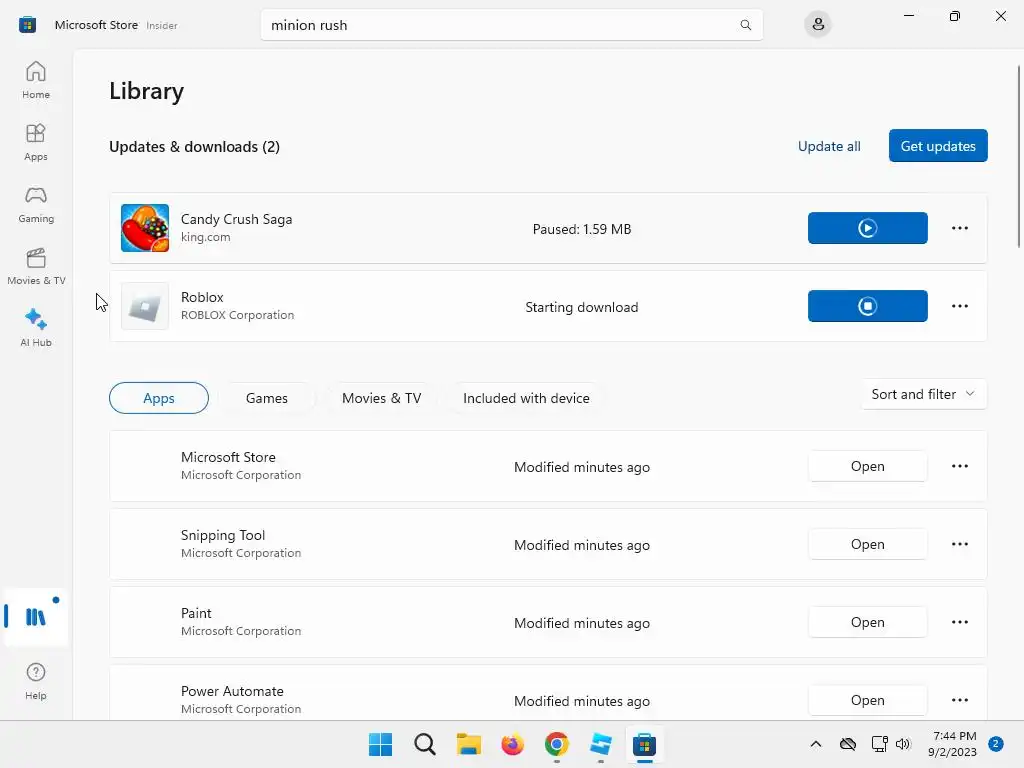1024x768 pixels.
Task: Open the Apps section in sidebar
Action: [x=36, y=142]
